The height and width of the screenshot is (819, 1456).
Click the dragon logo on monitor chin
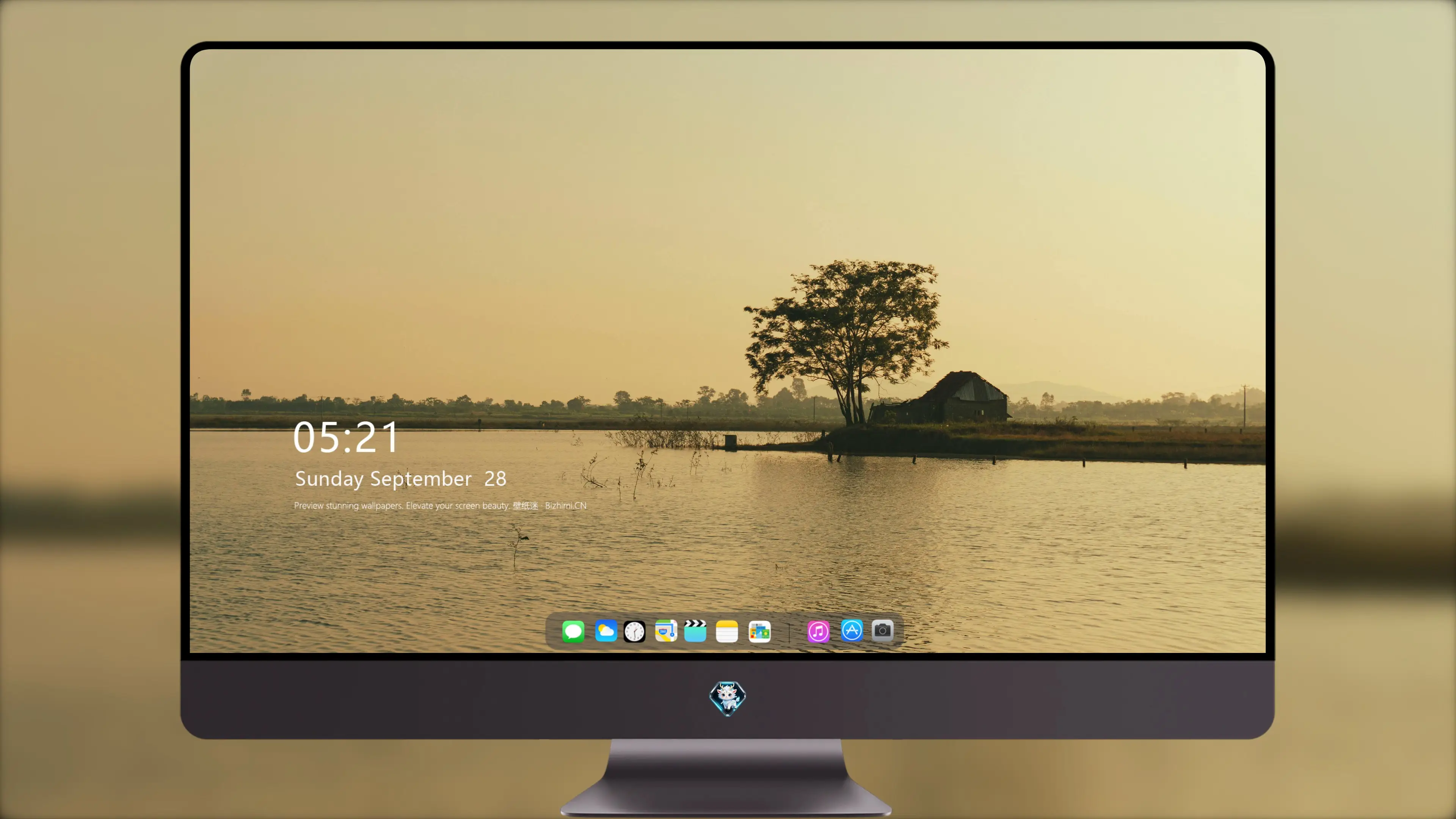tap(728, 698)
